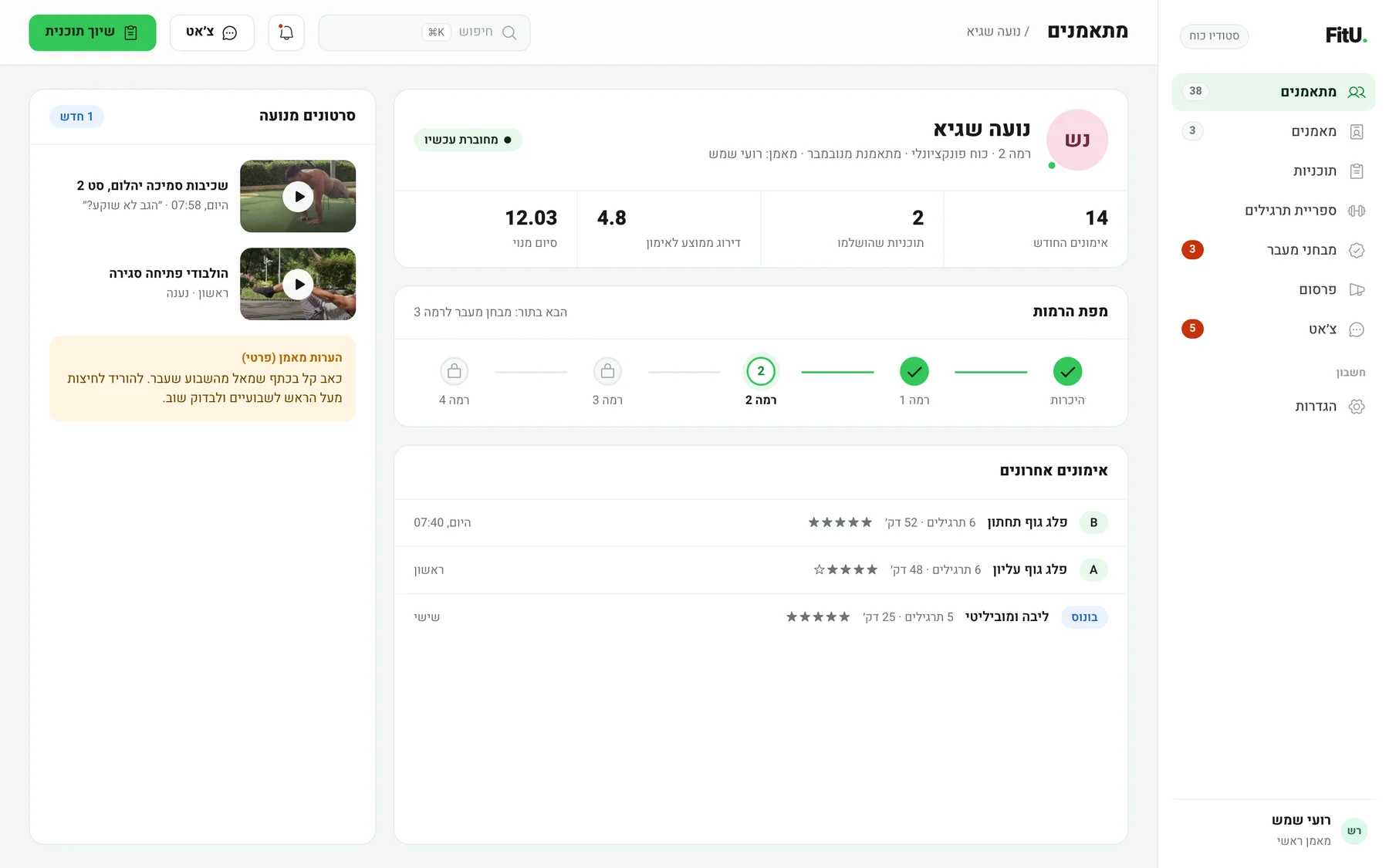Open the צ'אט button in top bar
This screenshot has width=1389, height=868.
(212, 32)
